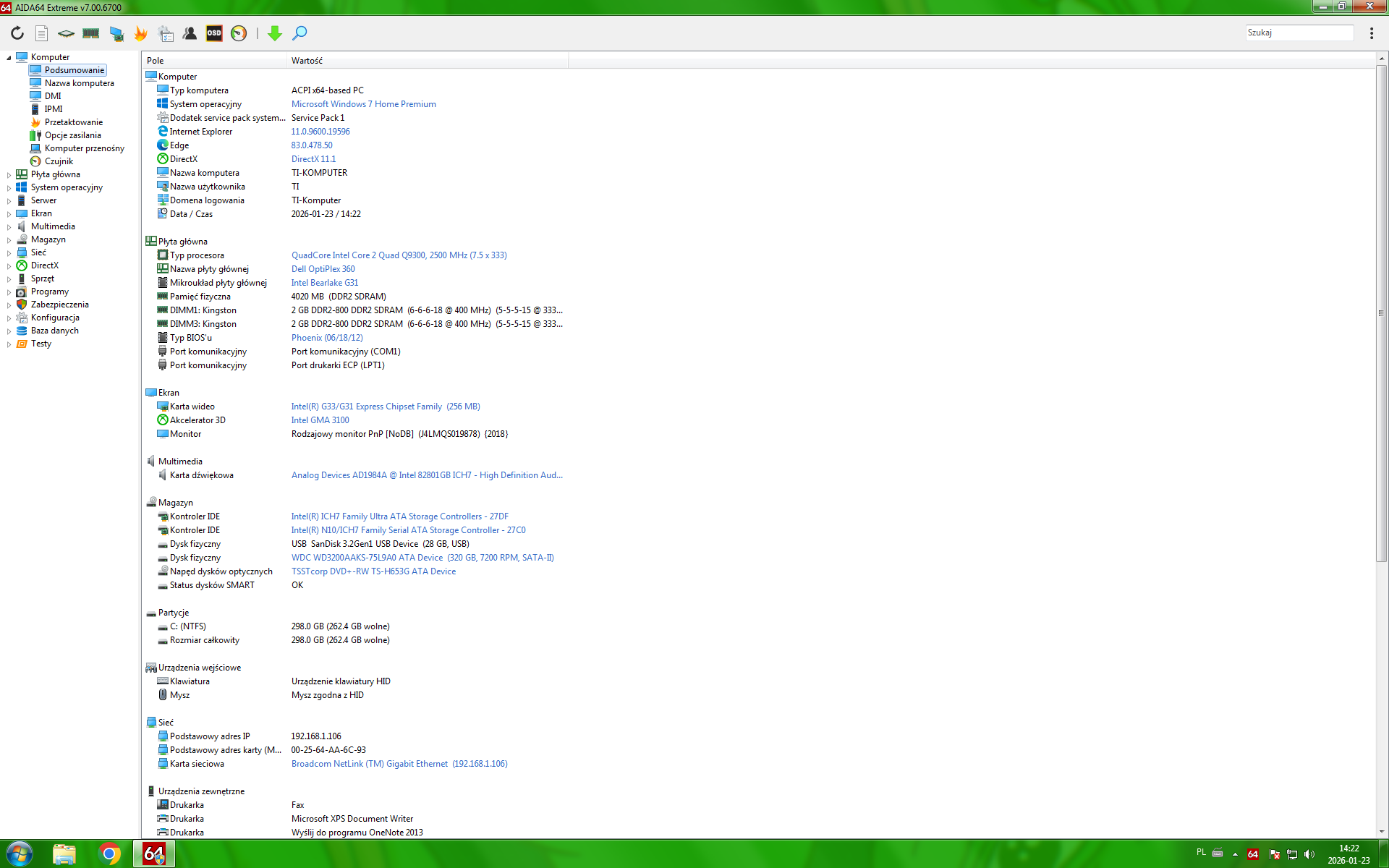Click in the Szukaj search field
Screen dimensions: 1389x868
[x=1299, y=33]
